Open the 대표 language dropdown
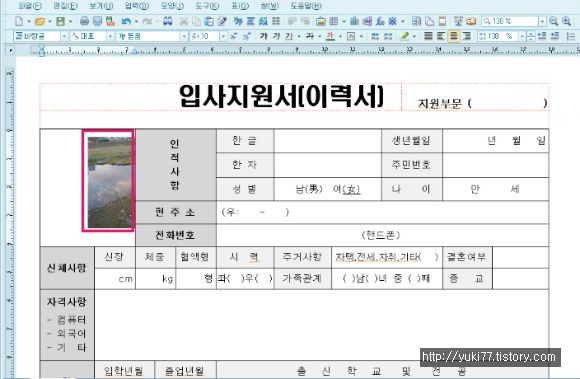580x379 pixels. pyautogui.click(x=110, y=36)
